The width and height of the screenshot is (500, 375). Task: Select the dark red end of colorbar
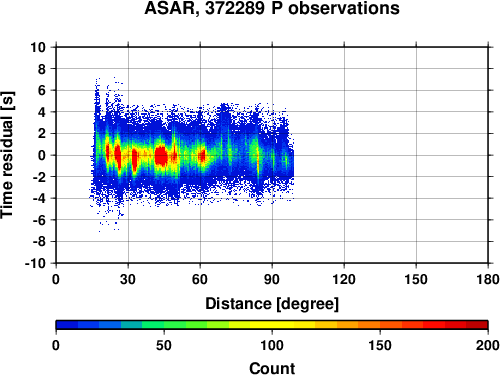tap(477, 325)
